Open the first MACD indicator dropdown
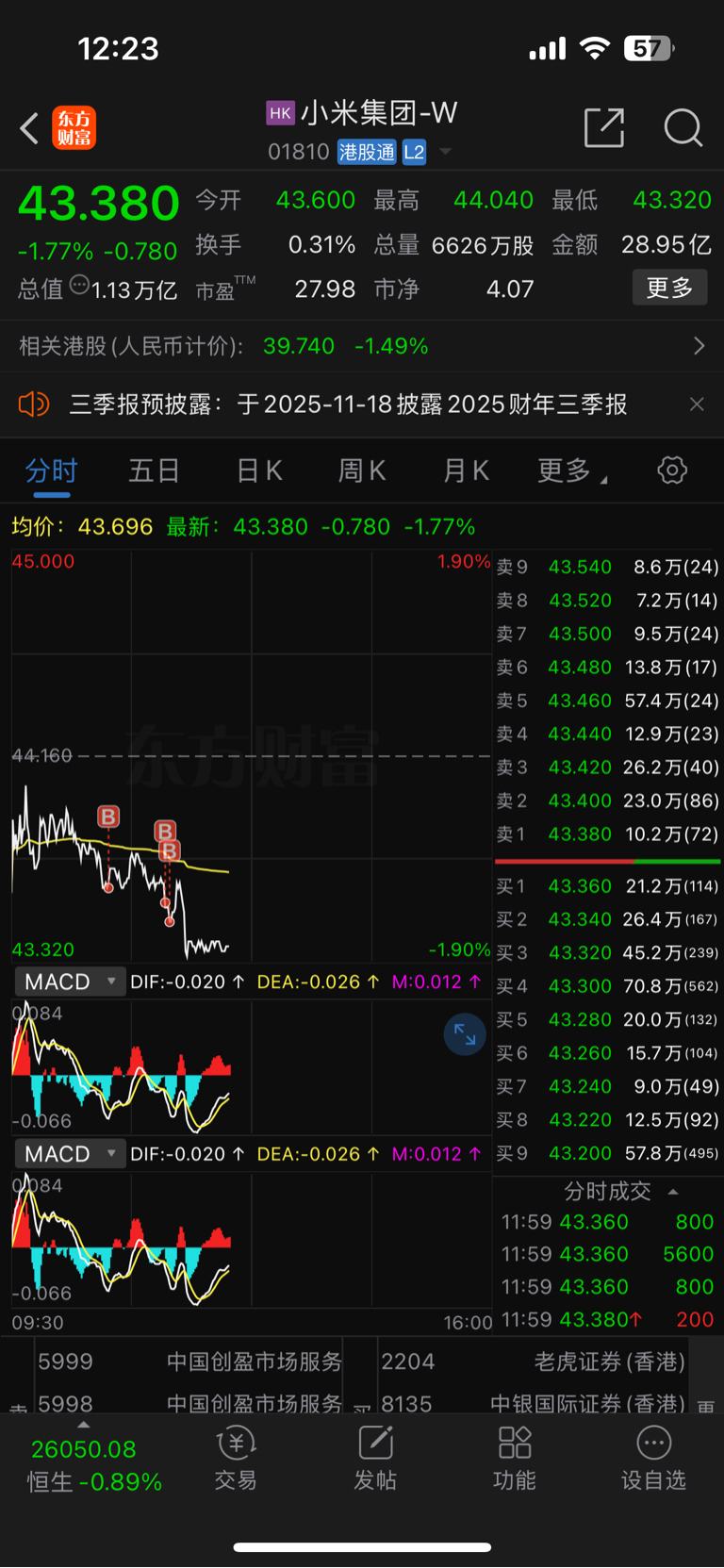The height and width of the screenshot is (1568, 724). coord(70,982)
